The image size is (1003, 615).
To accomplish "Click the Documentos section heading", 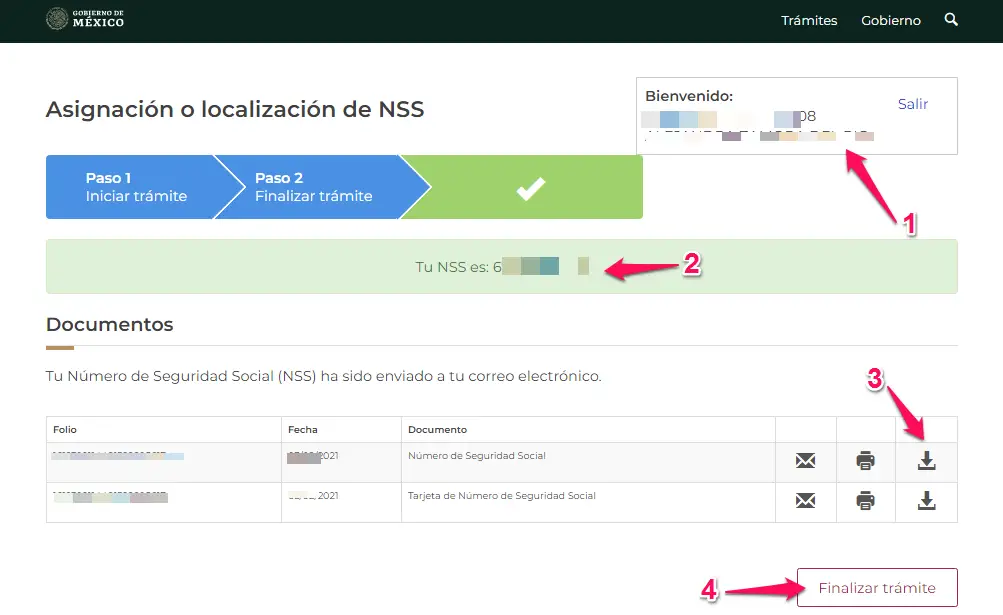I will coord(109,324).
